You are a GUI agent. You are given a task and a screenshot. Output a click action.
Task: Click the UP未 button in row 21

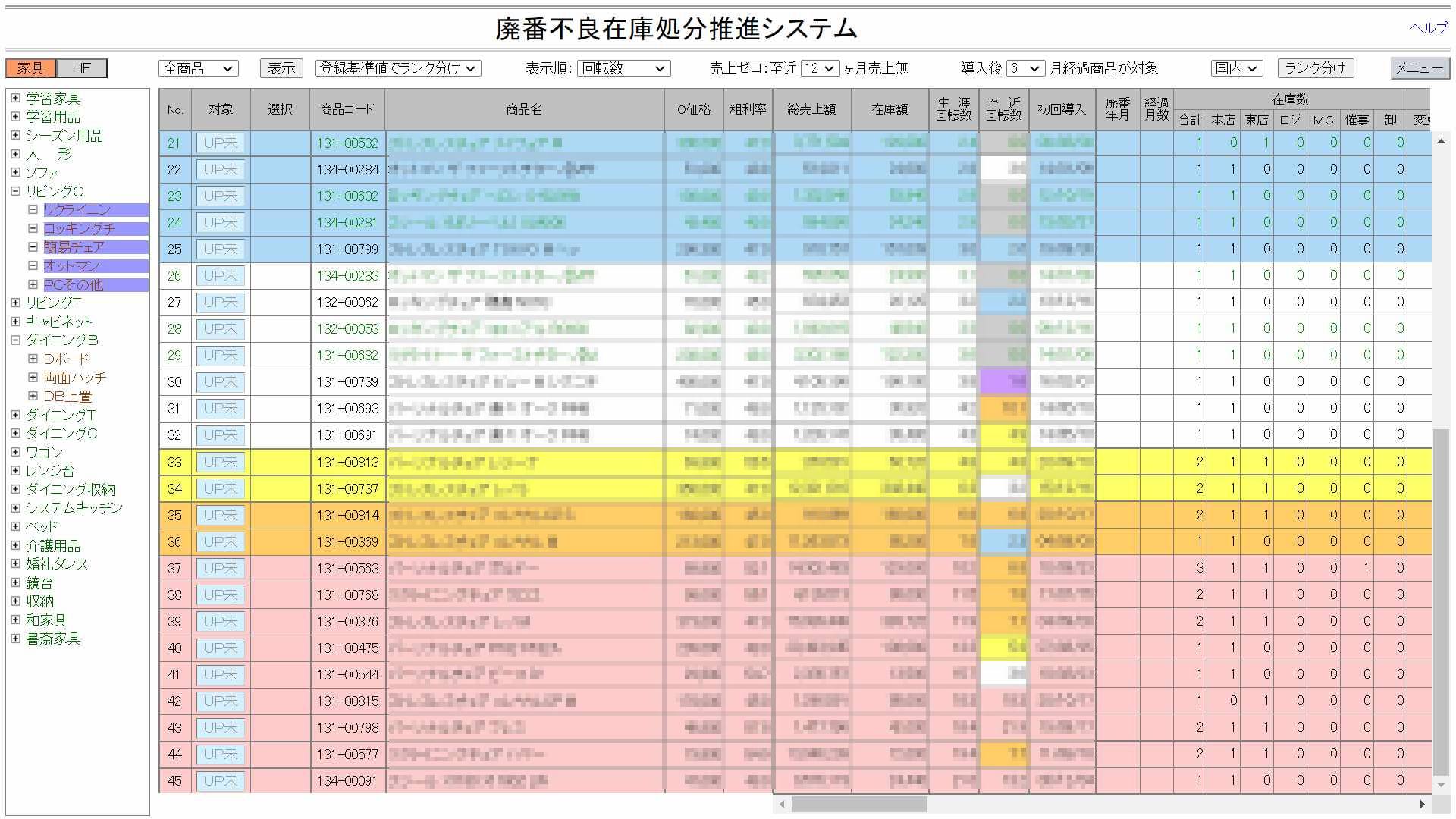click(x=220, y=143)
